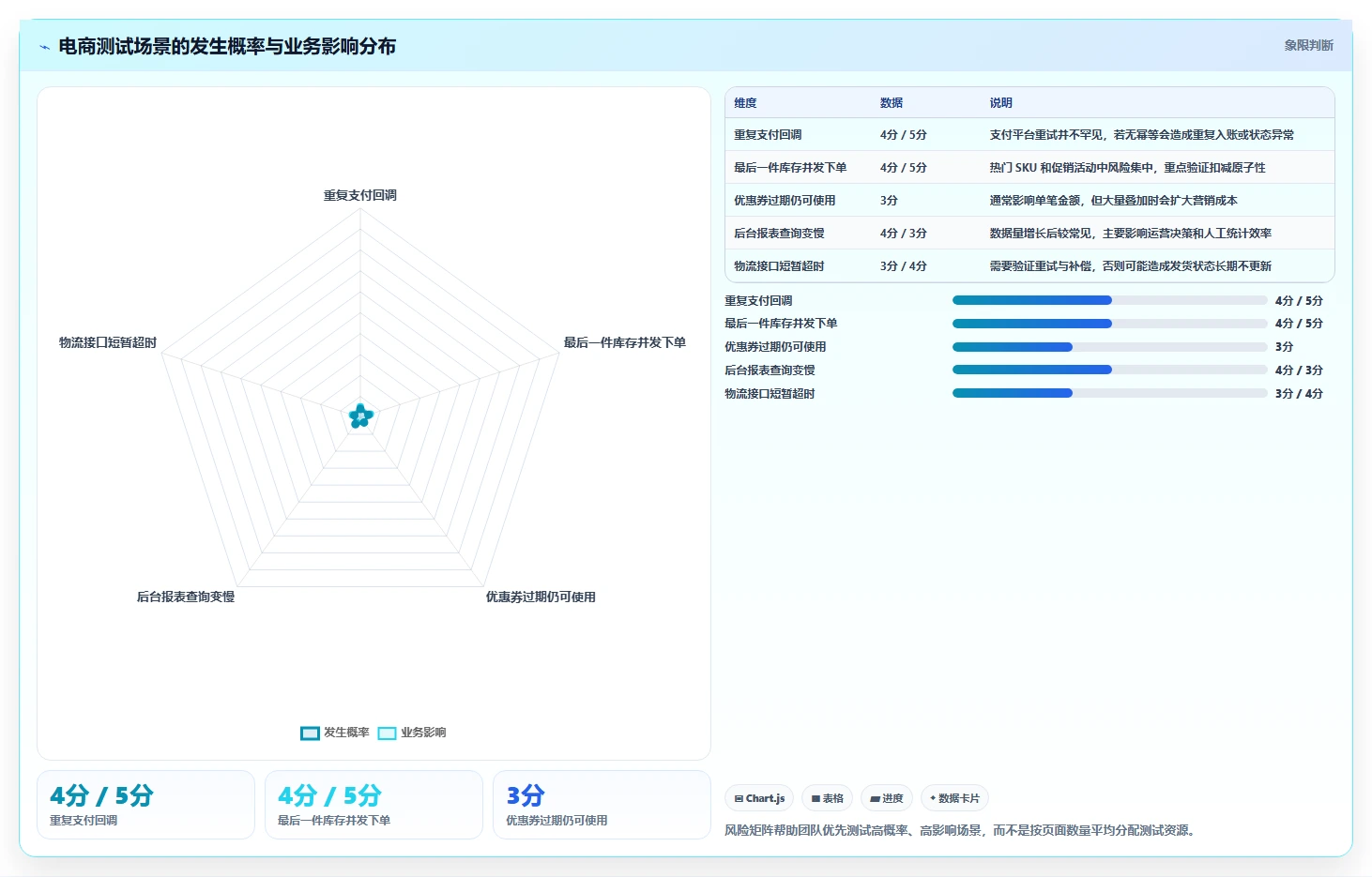The height and width of the screenshot is (877, 1372).
Task: Open the 最后一件库存并发下单 summary card
Action: pos(373,805)
